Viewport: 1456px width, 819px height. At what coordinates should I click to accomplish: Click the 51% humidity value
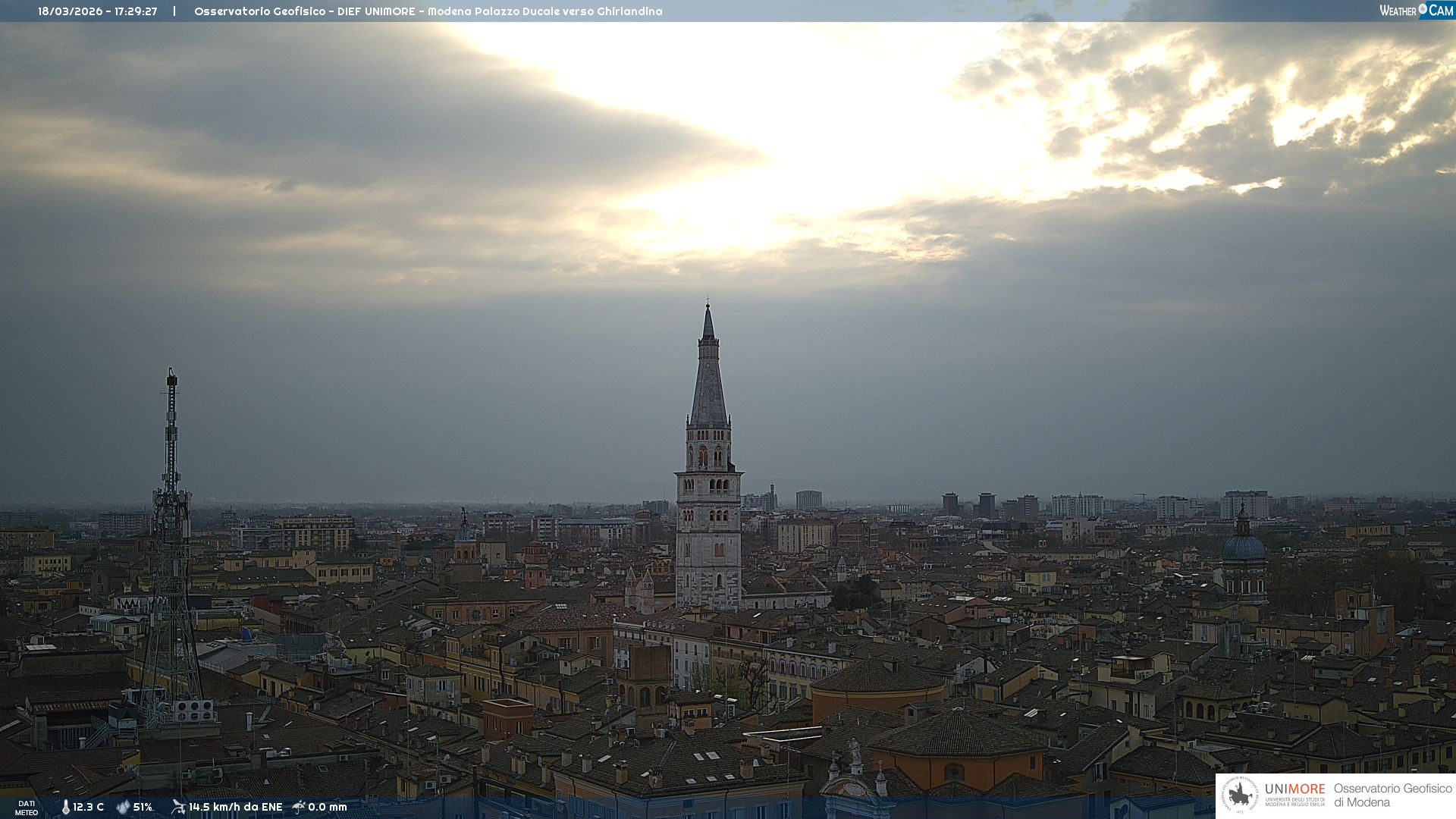click(x=143, y=808)
